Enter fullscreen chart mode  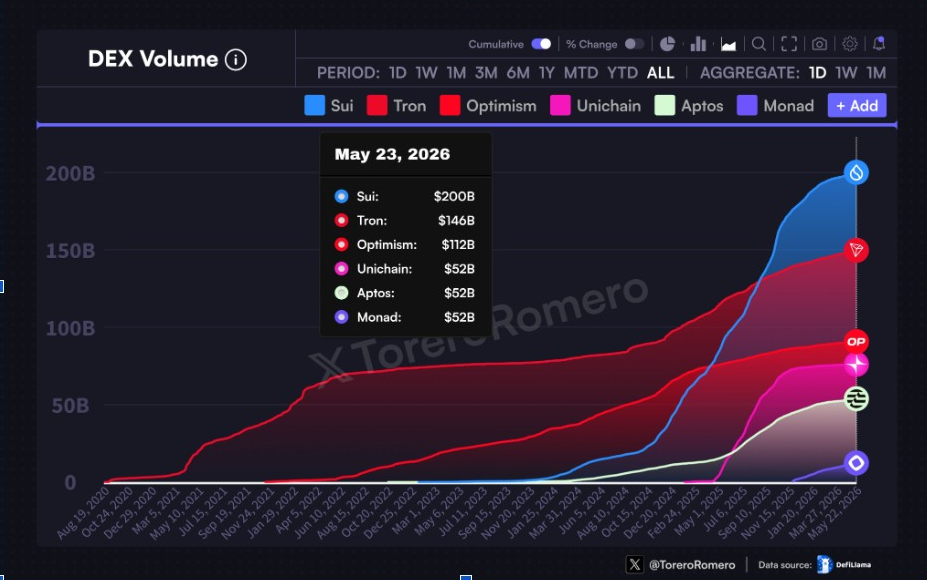tap(789, 44)
